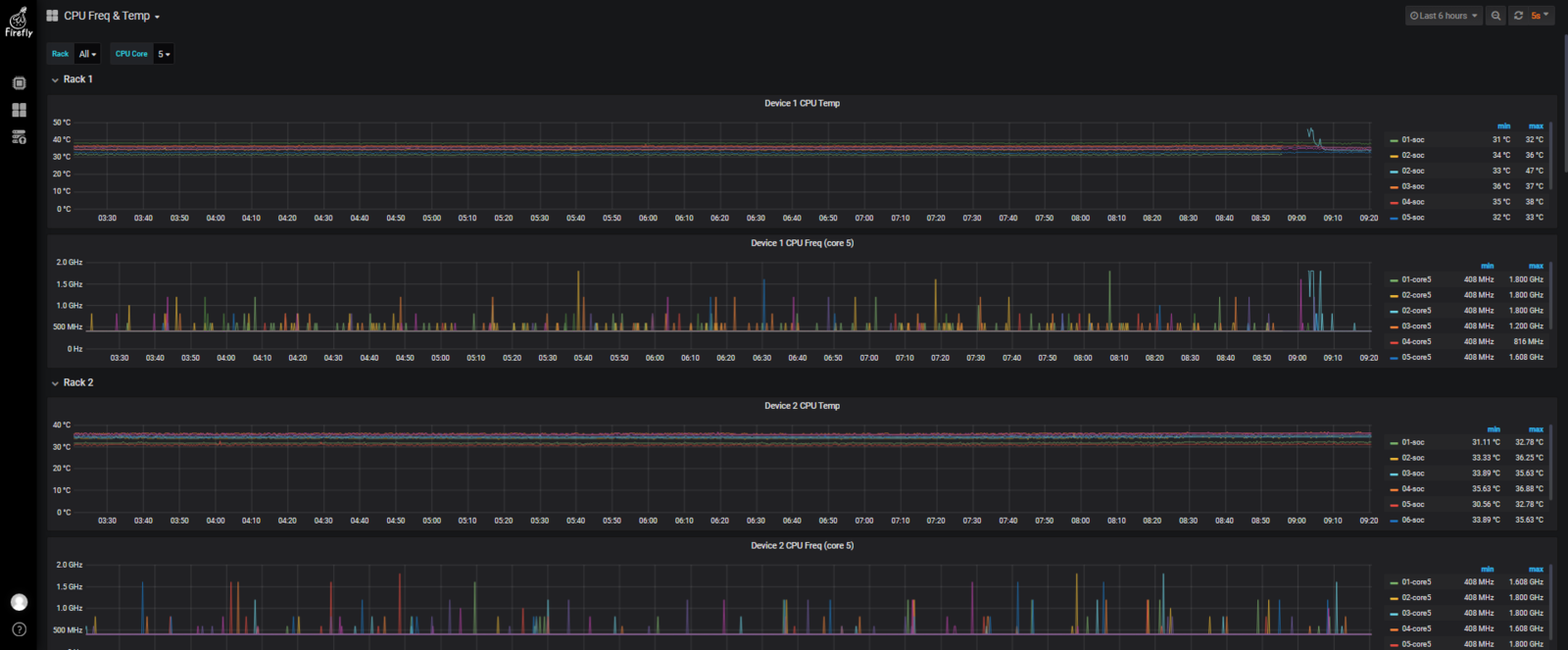Open the help question mark icon

19,629
